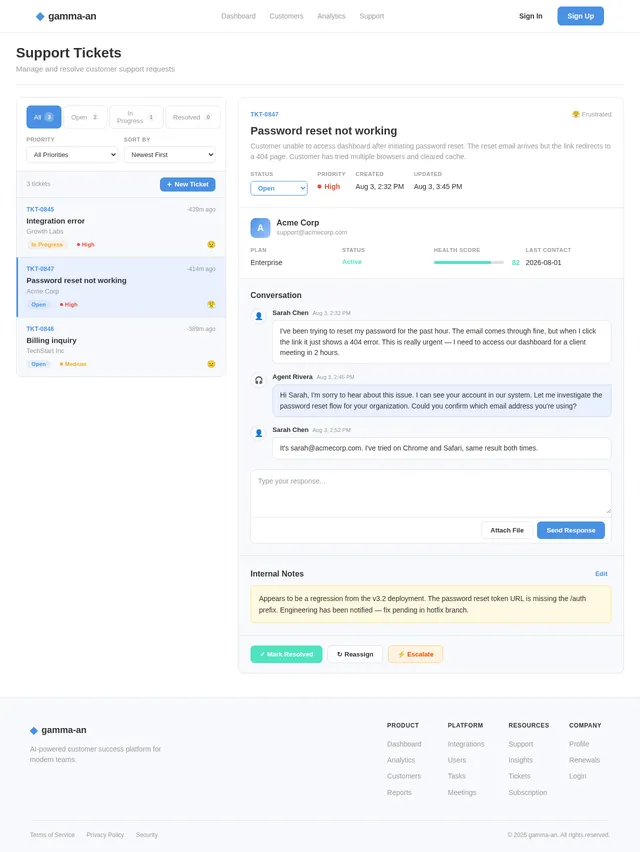This screenshot has height=852, width=640.
Task: Open footer Profile link
Action: 579,744
